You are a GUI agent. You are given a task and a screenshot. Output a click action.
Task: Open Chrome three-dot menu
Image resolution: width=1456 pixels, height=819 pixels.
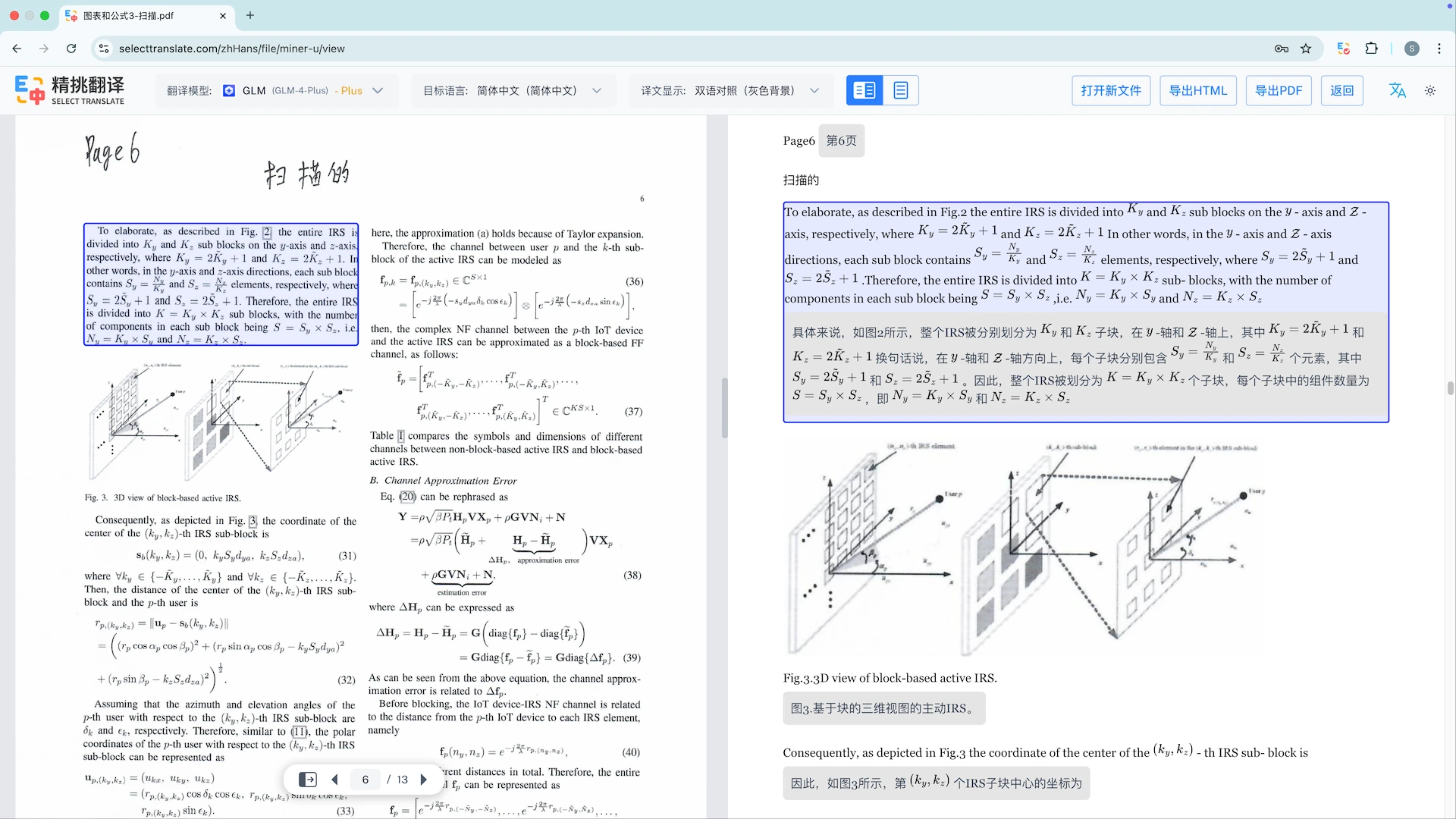[1439, 49]
